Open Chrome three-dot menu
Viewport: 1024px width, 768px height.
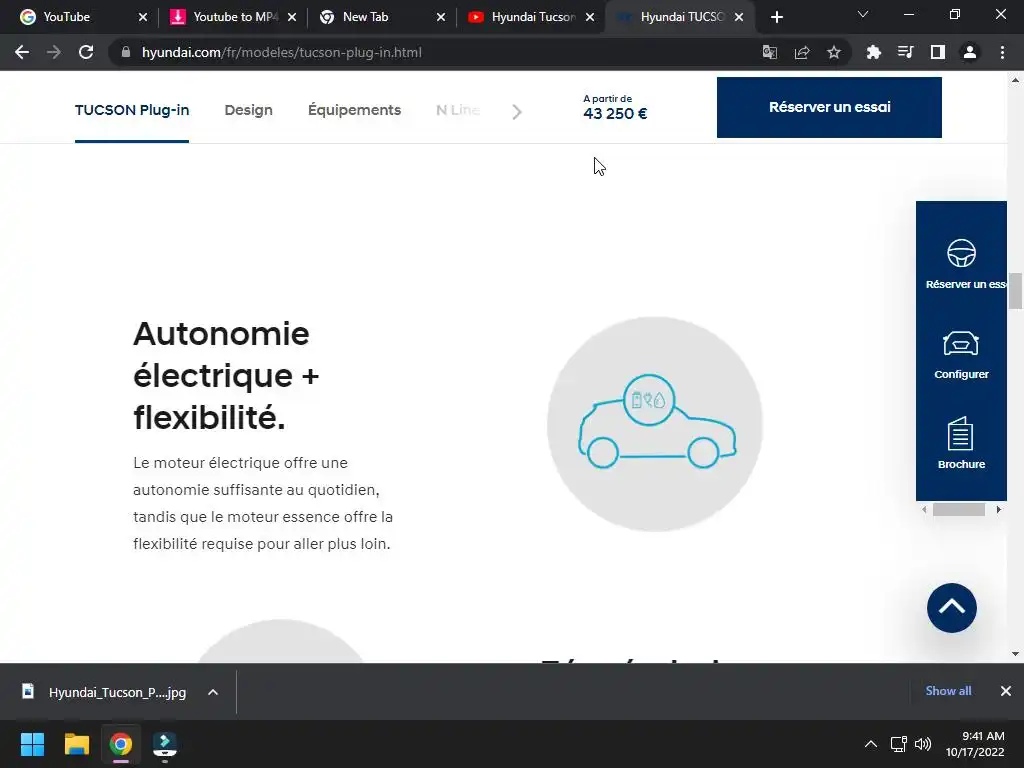point(1002,52)
